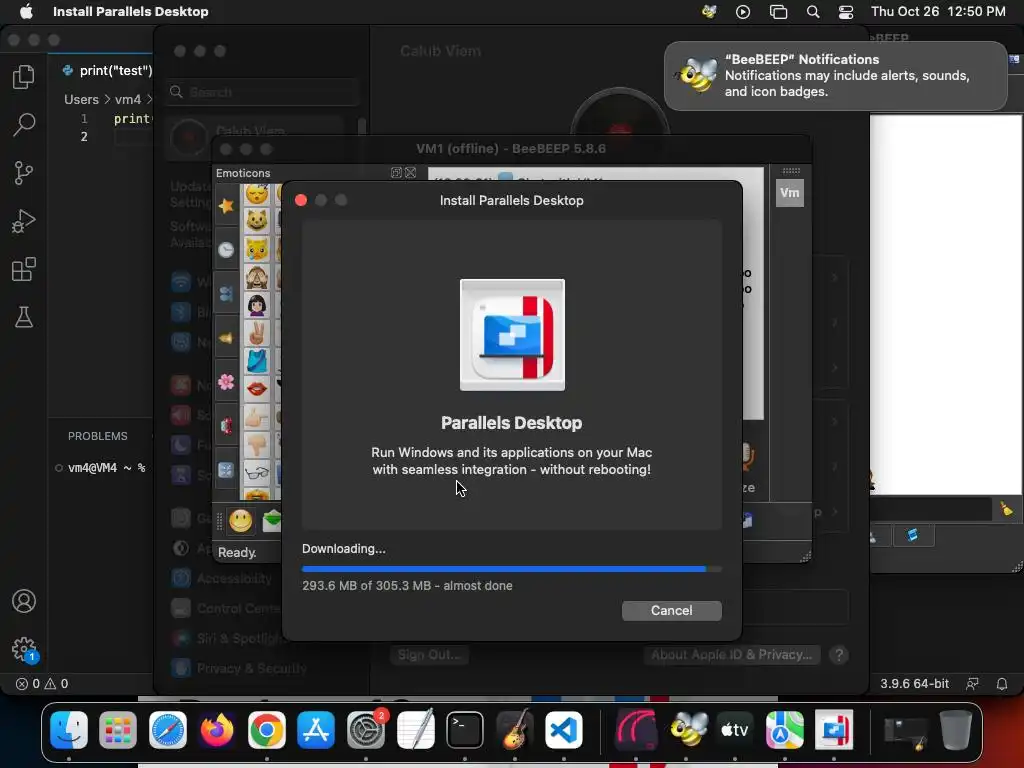Open Install Parallels Desktop app menu
This screenshot has height=768, width=1024.
tap(131, 12)
